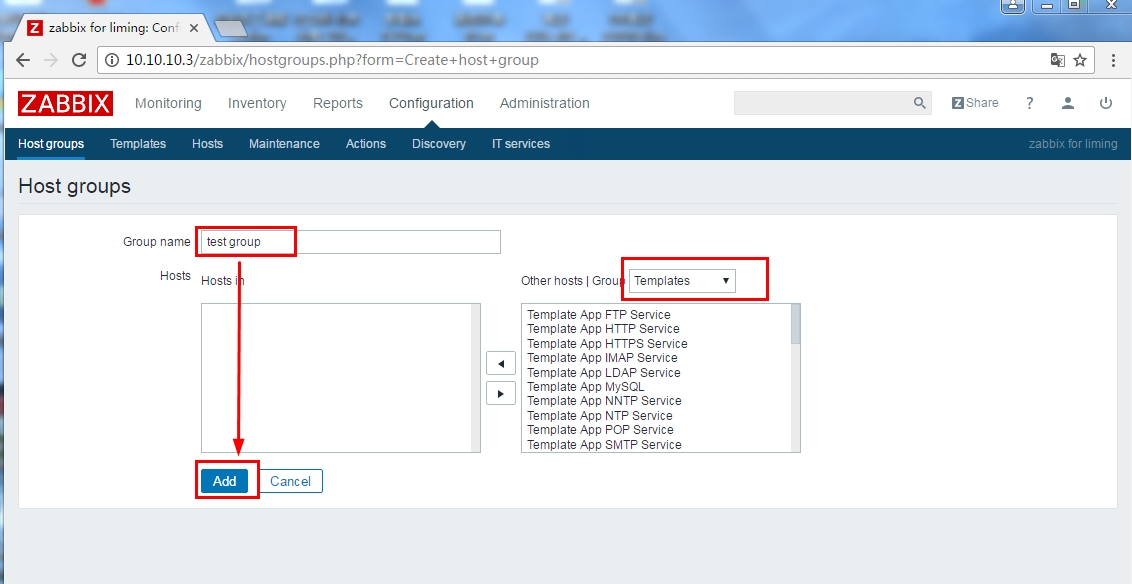Select Template App MySQL
The width and height of the screenshot is (1132, 584).
click(585, 386)
